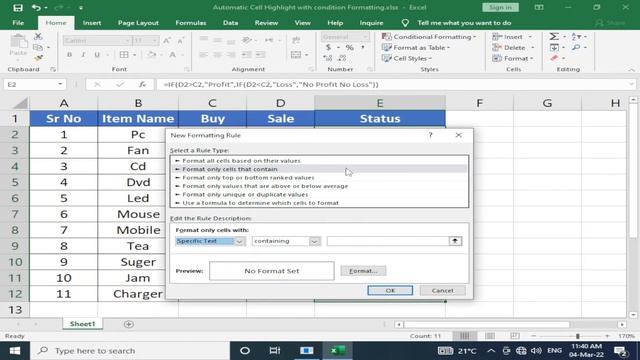The image size is (640, 360).
Task: Click the Undo icon
Action: tap(36, 7)
